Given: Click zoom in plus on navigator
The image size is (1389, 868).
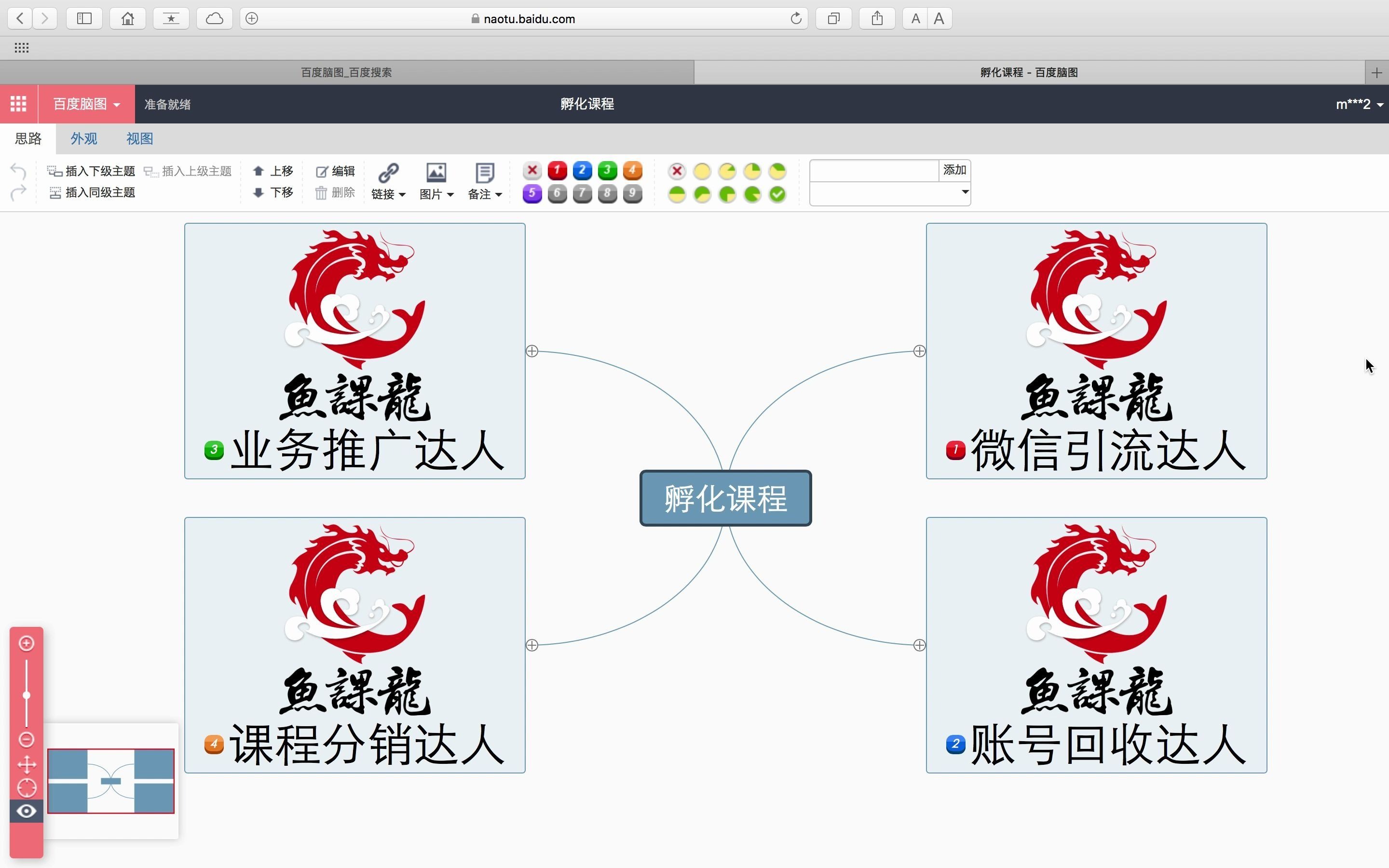Looking at the screenshot, I should coord(27,643).
